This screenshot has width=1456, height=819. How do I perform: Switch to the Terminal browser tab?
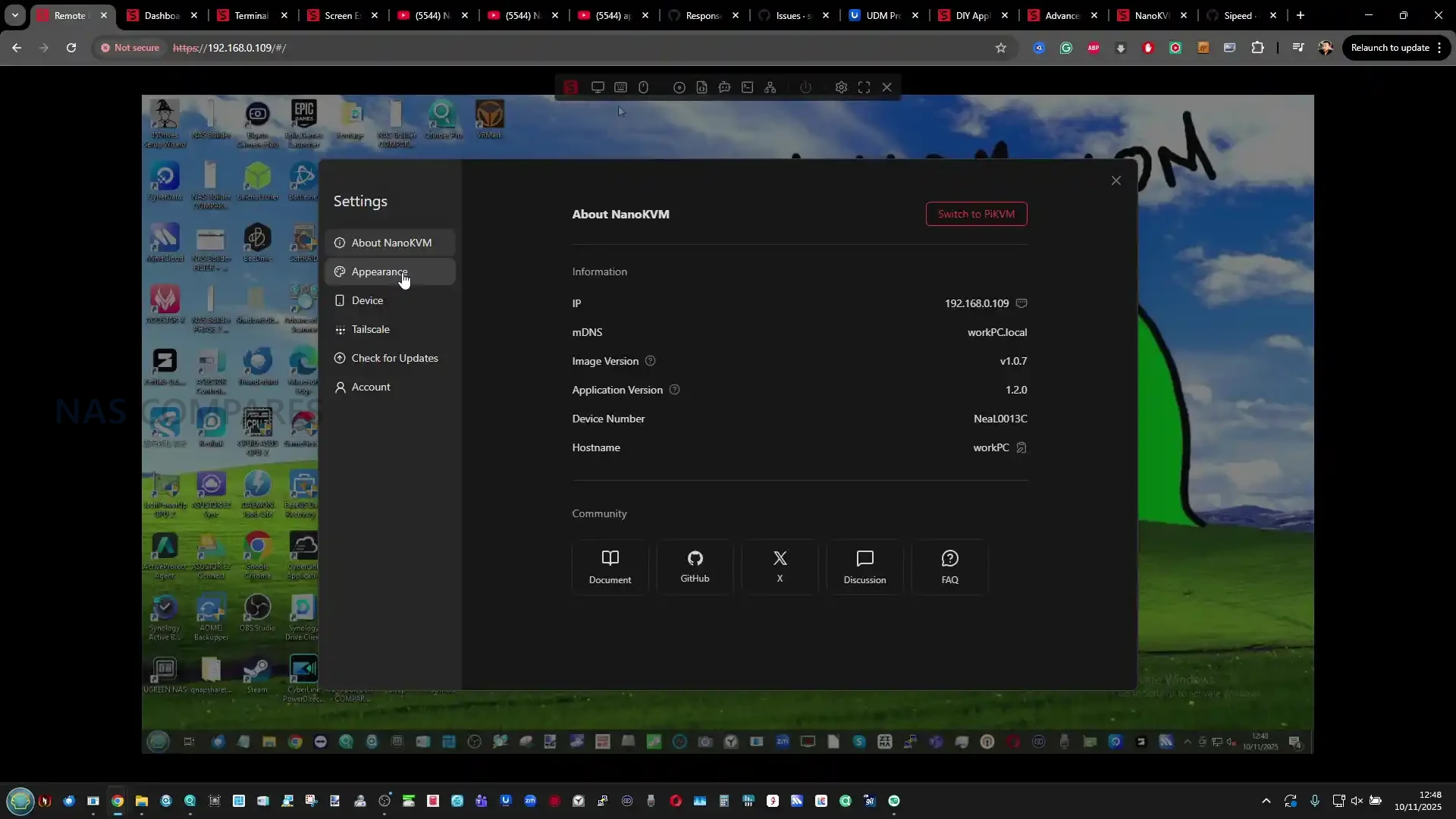pos(251,15)
